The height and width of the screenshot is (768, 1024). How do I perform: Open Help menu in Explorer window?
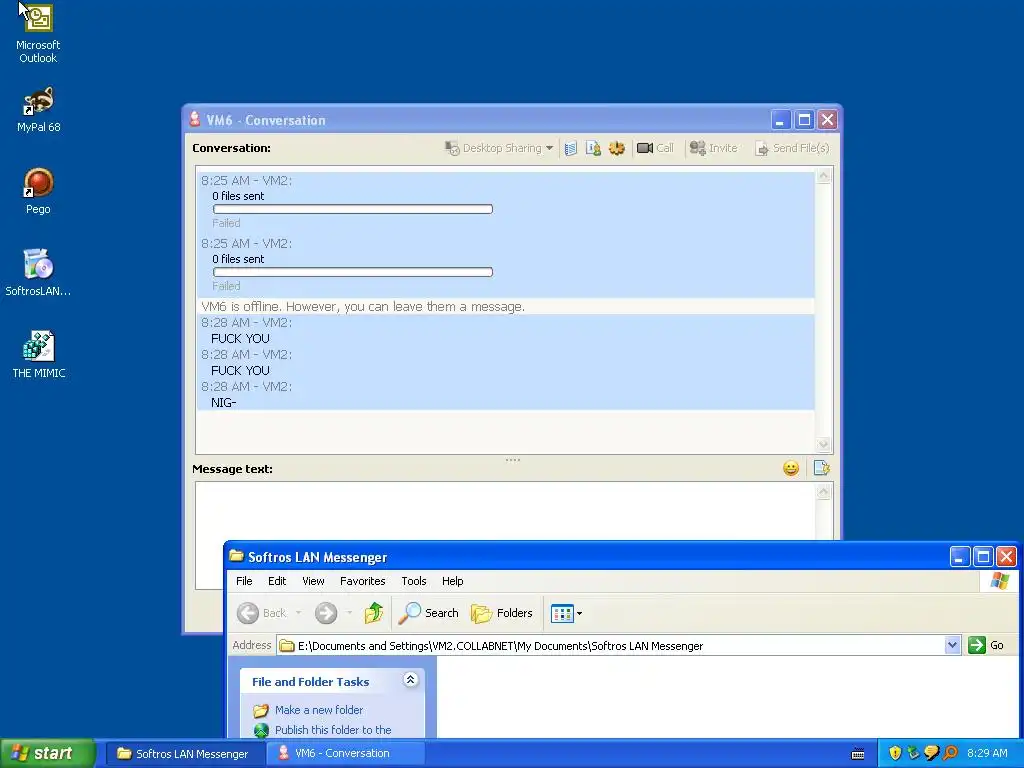(x=453, y=581)
